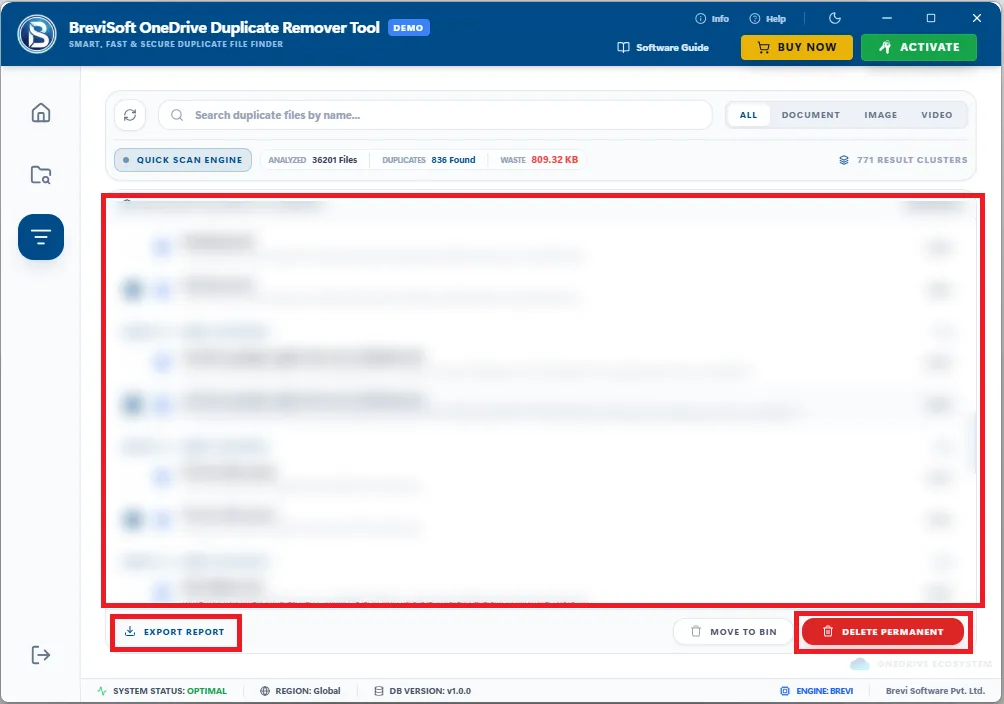The height and width of the screenshot is (704, 1004).
Task: Select the ALL filter tab
Action: 748,115
